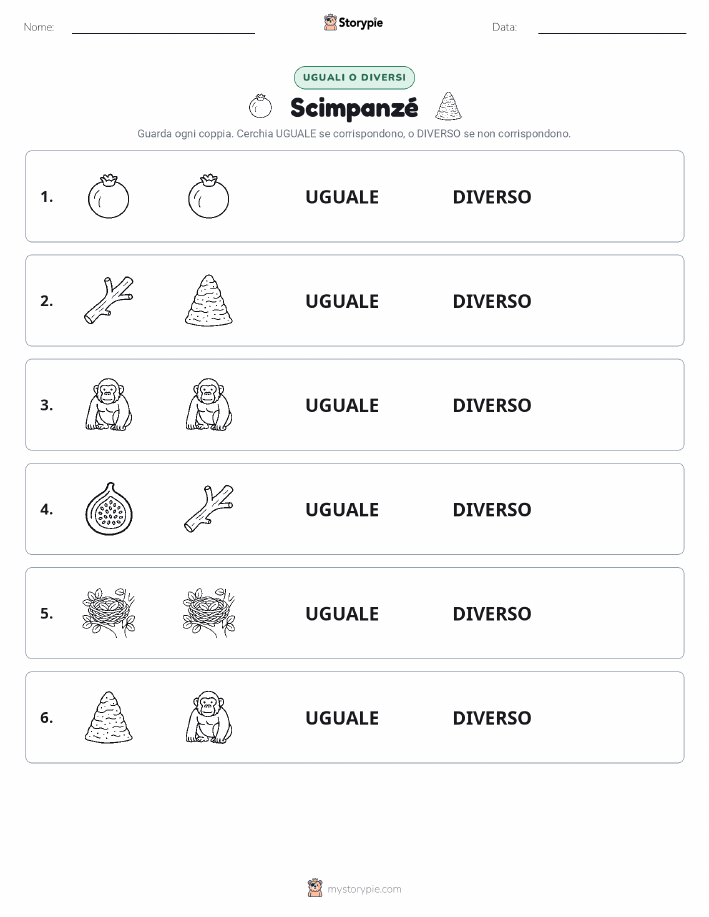Select DIVERSO for row 4
The height and width of the screenshot is (917, 709).
coord(492,509)
